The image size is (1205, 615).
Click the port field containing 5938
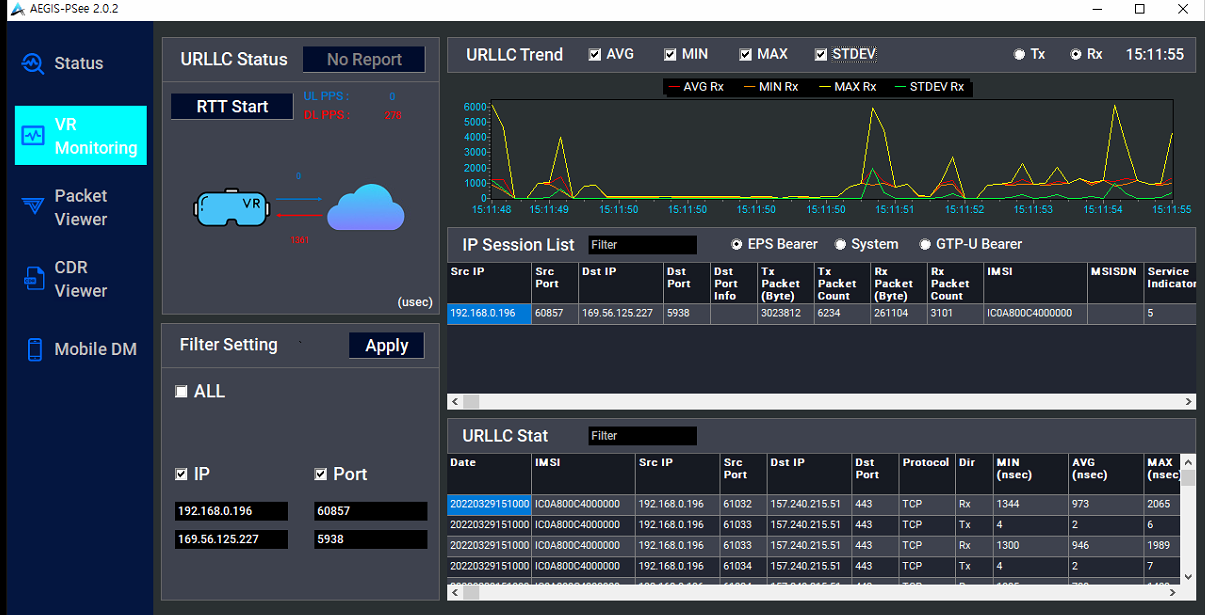coord(370,540)
